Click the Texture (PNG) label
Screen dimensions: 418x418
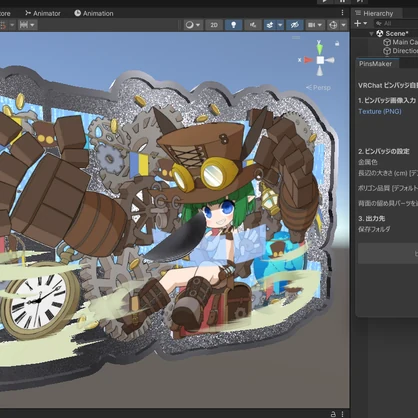click(380, 111)
